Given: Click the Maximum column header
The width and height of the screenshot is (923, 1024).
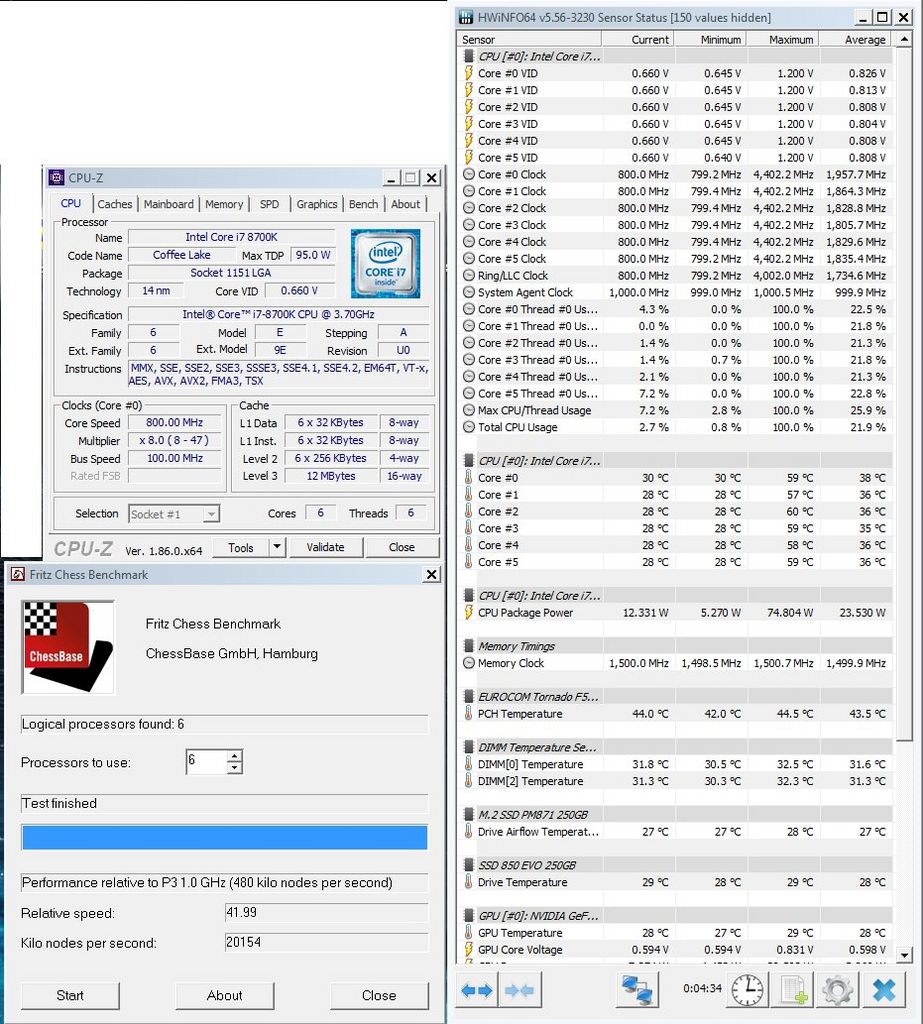Looking at the screenshot, I should (x=783, y=39).
